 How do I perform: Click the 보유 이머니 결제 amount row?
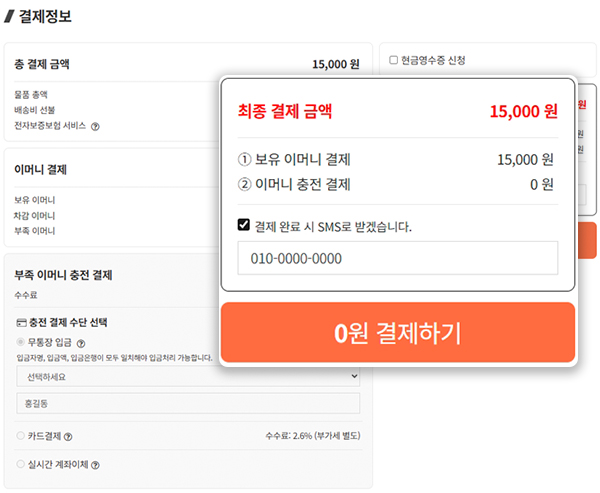point(397,159)
